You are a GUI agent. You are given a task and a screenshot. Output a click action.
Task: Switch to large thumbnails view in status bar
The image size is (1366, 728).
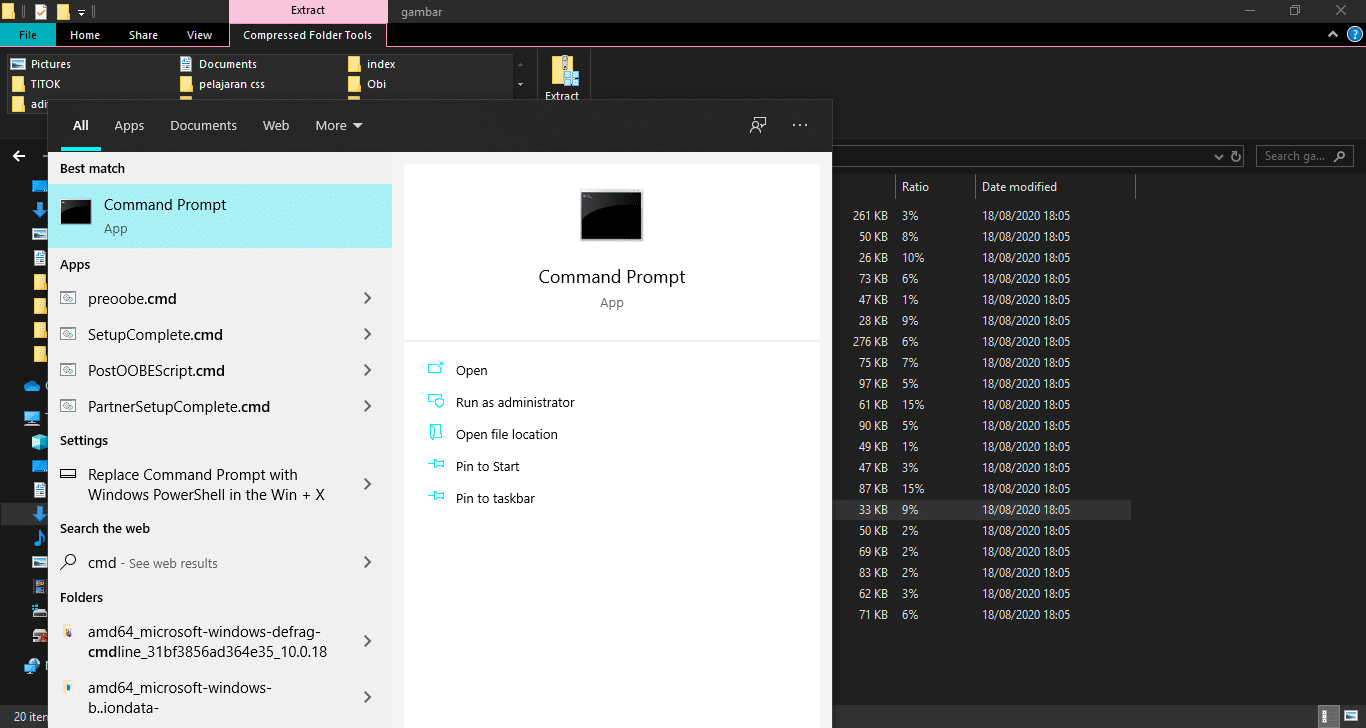[x=1349, y=716]
